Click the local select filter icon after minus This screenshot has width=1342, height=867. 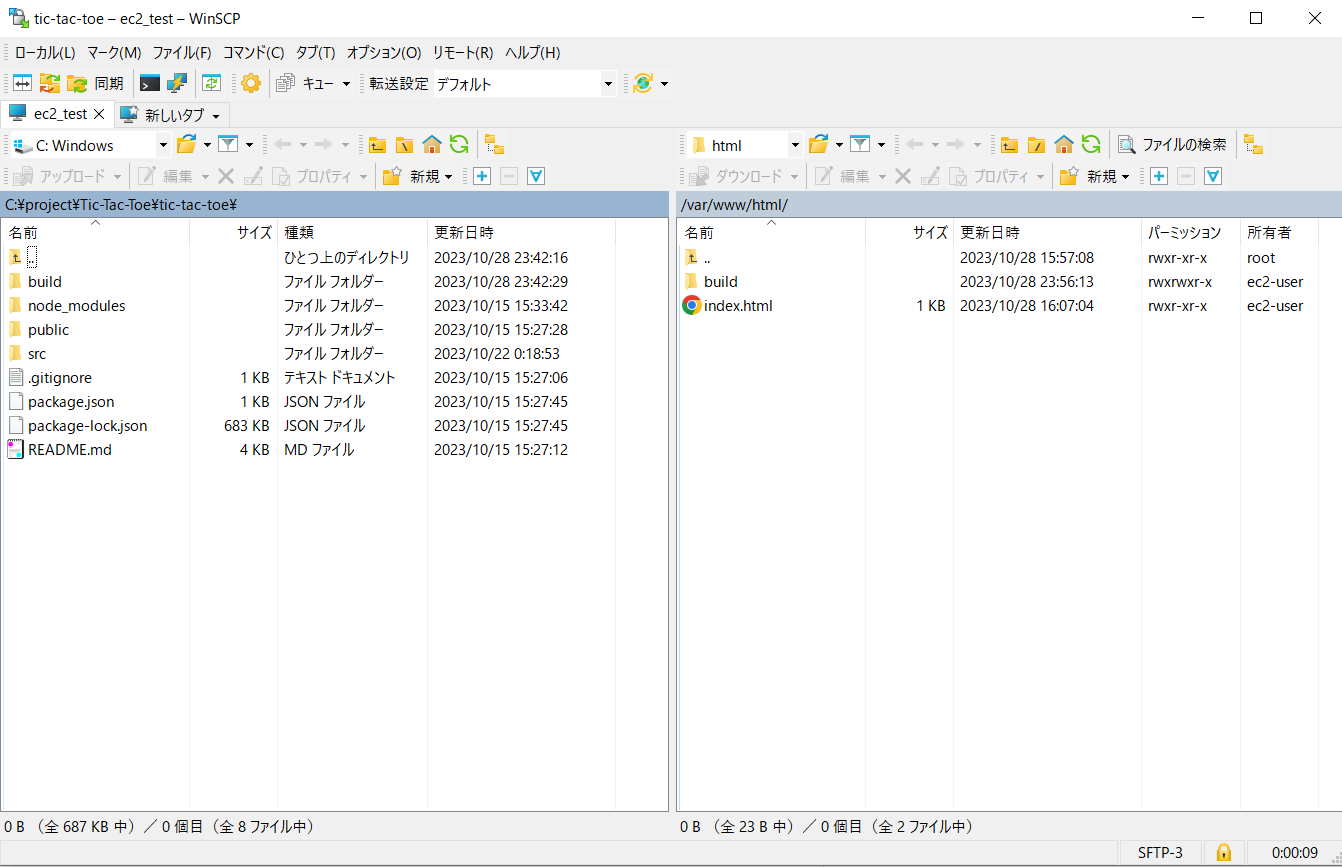[536, 176]
